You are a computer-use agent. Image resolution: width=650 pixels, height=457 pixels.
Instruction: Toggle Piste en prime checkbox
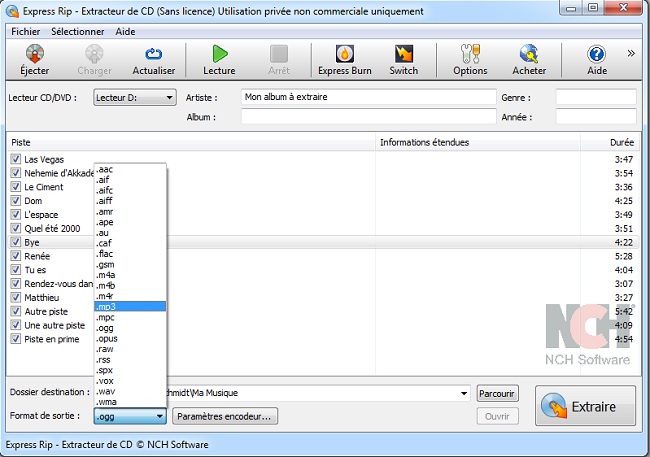point(16,339)
